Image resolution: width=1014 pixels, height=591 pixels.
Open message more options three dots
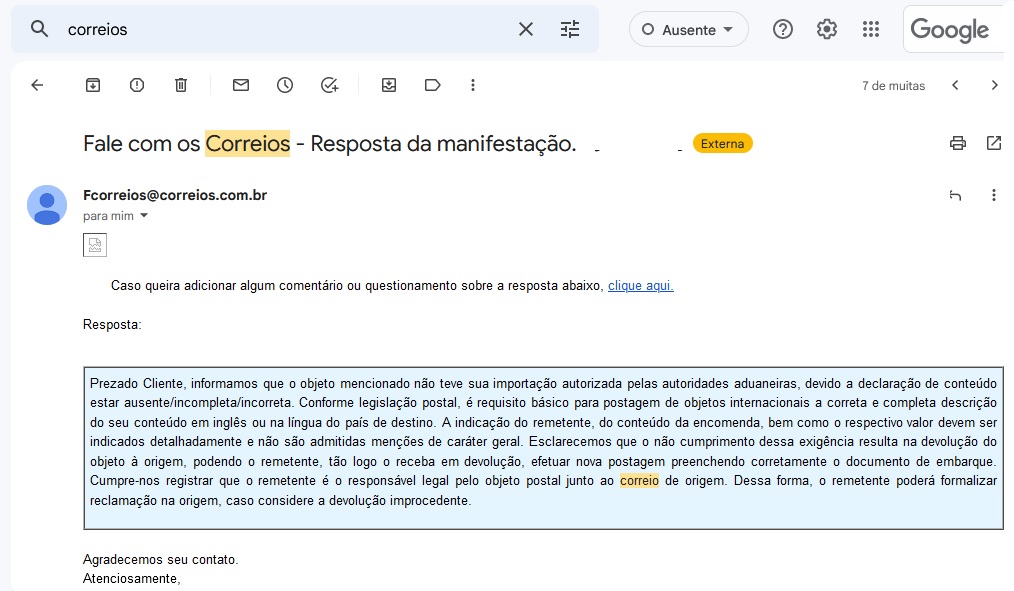[994, 195]
